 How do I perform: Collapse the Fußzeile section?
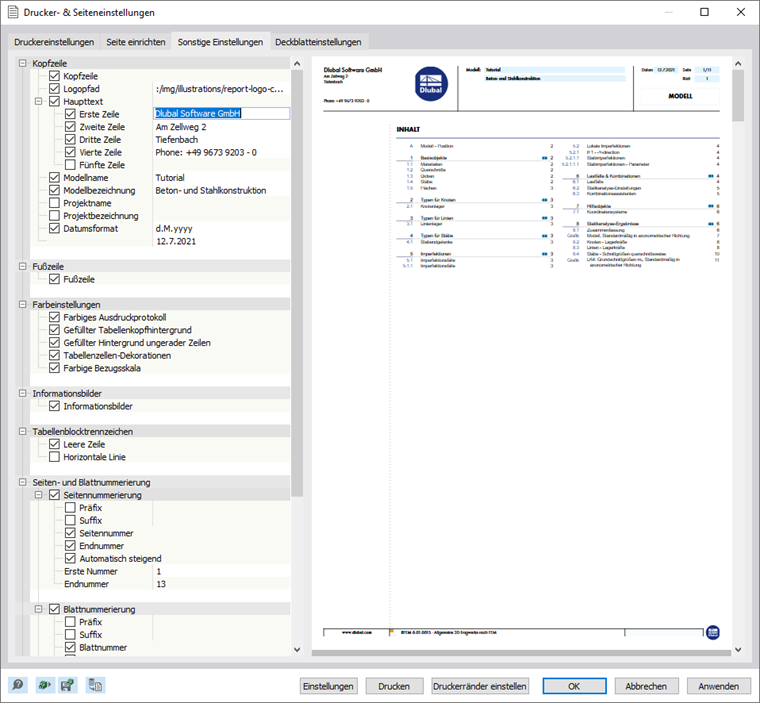click(x=22, y=266)
